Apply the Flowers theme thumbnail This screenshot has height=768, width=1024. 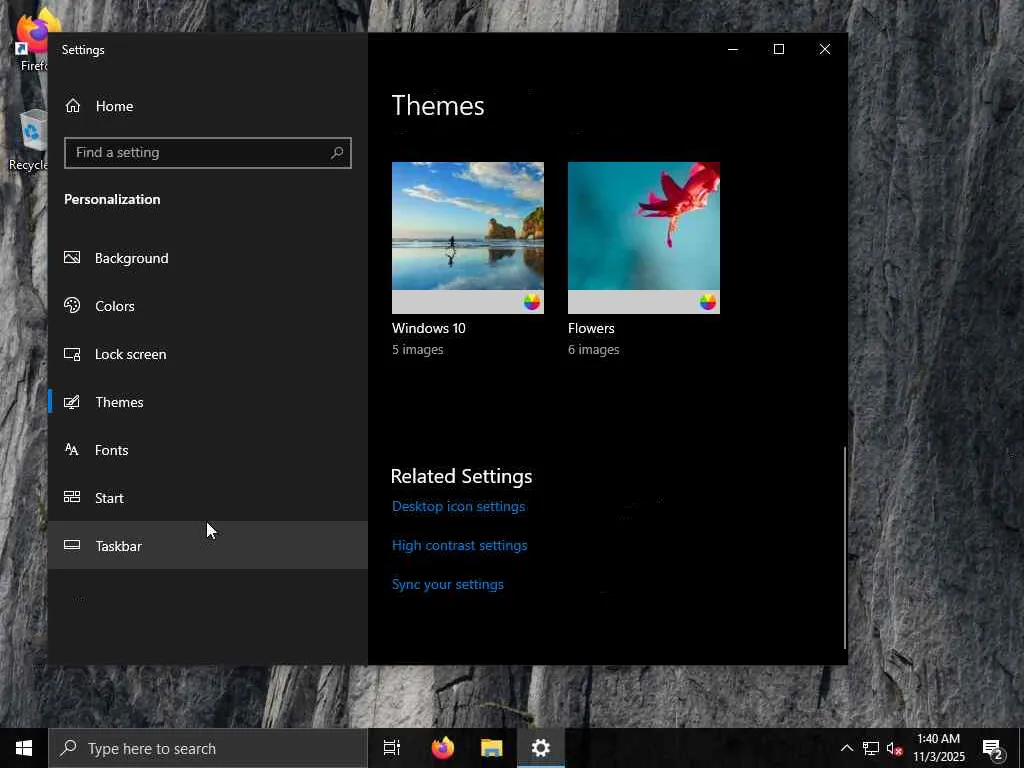click(644, 238)
